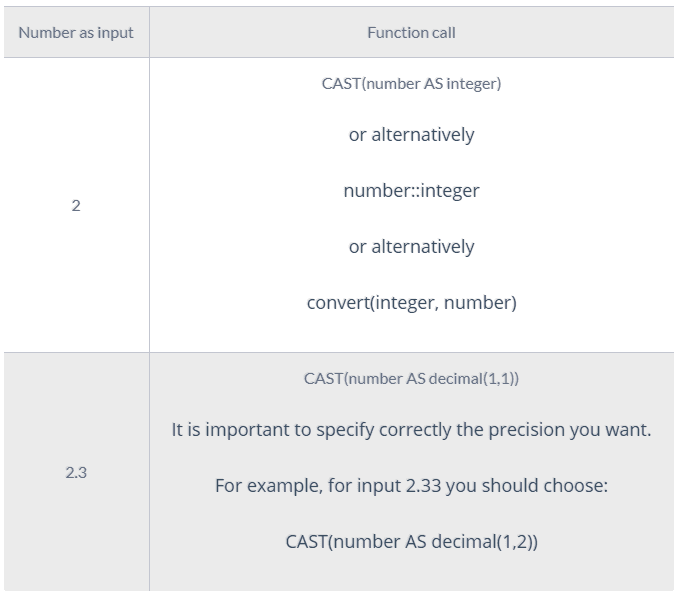Click the "Number as input" column header

(76, 33)
